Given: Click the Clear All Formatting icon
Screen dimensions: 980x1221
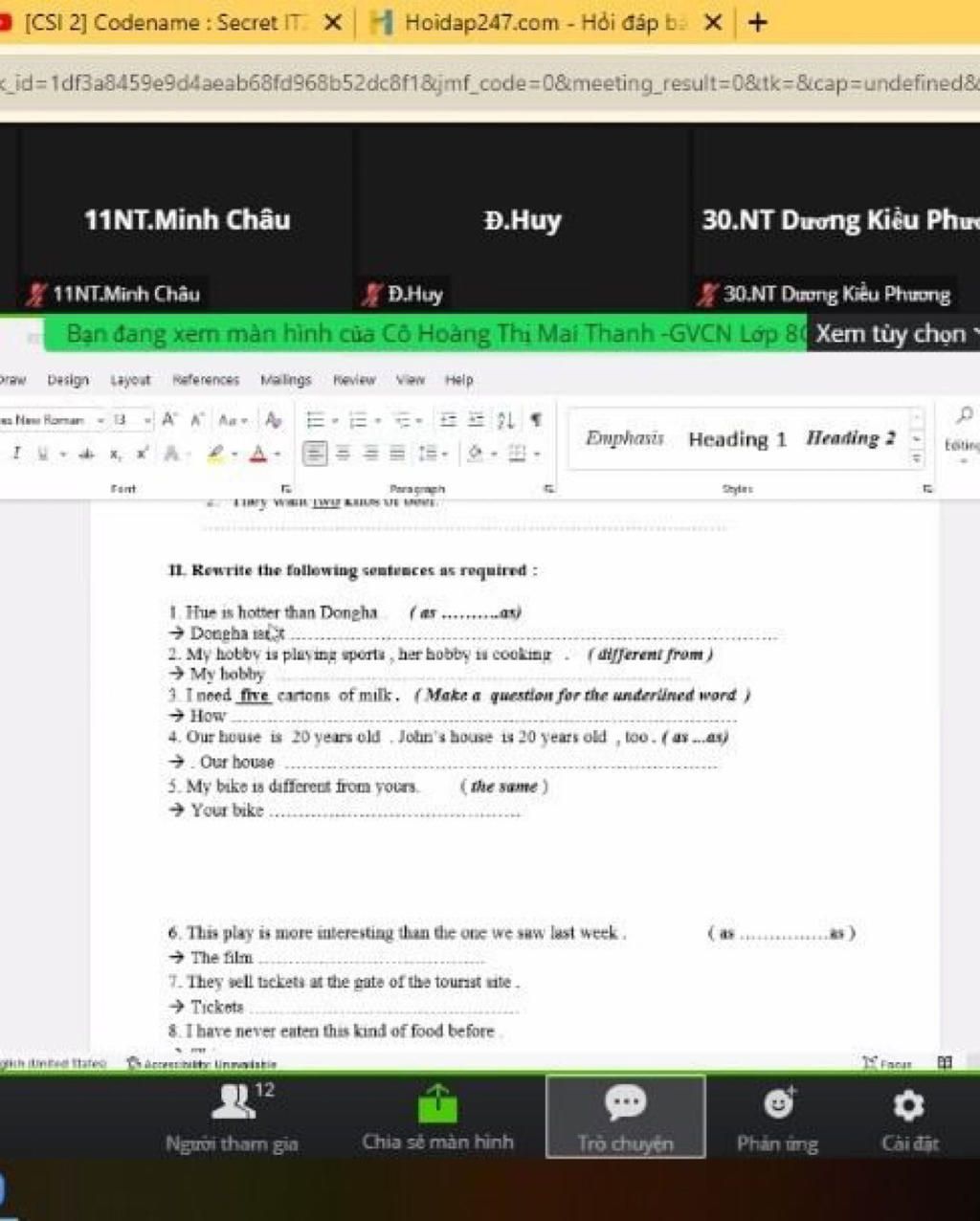Looking at the screenshot, I should pos(274,419).
